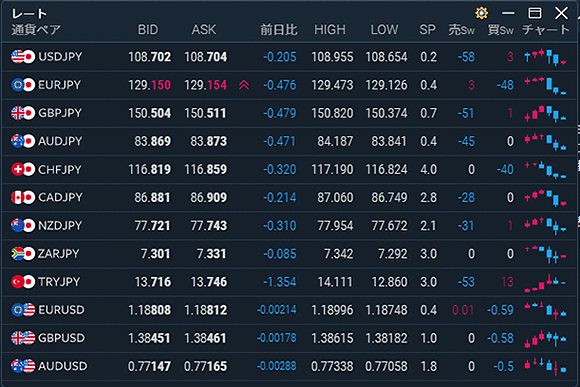Click the USDJPY BID price 108.702
580x387 pixels.
point(150,57)
